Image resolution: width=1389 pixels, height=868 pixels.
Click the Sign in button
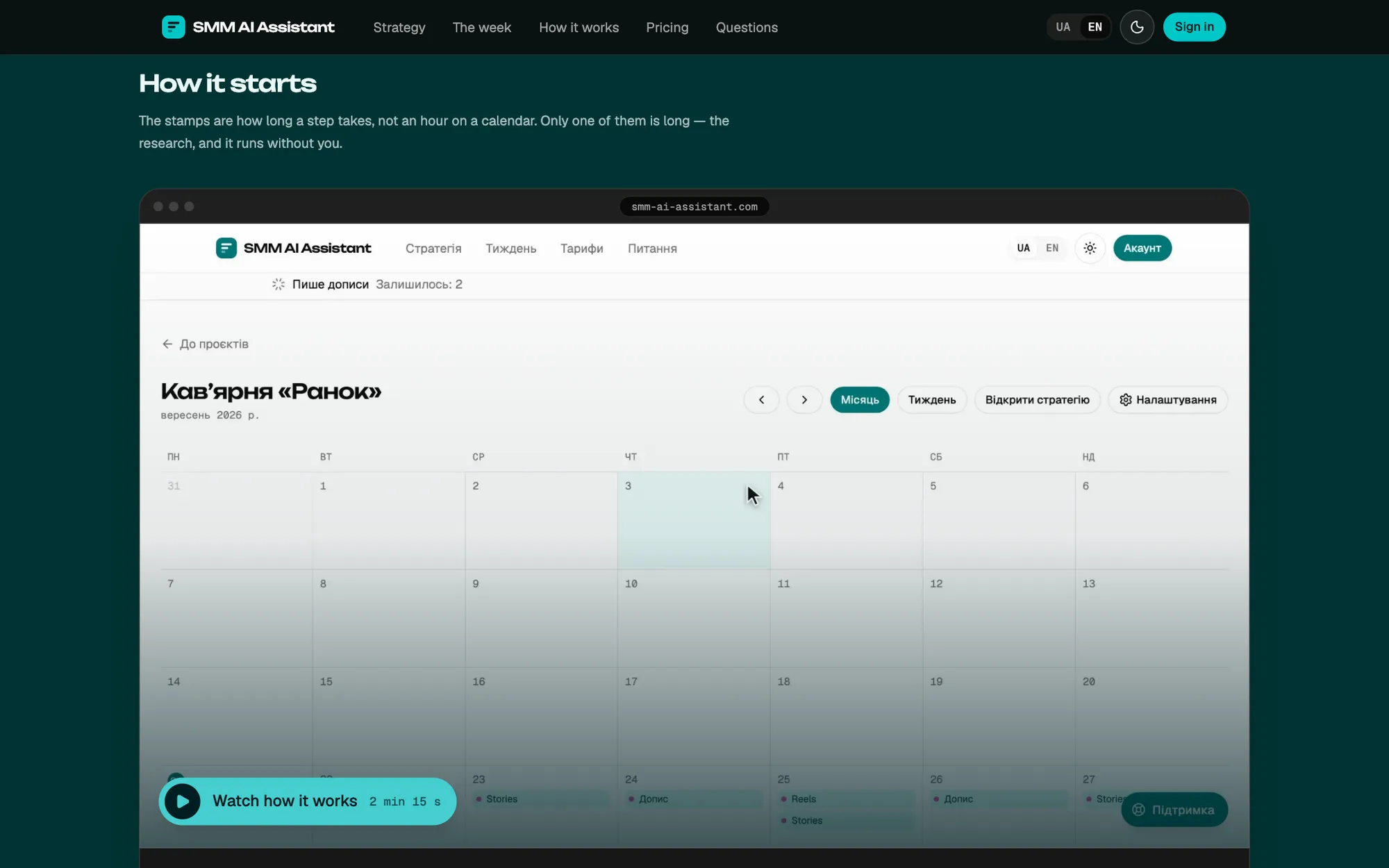[x=1194, y=27]
